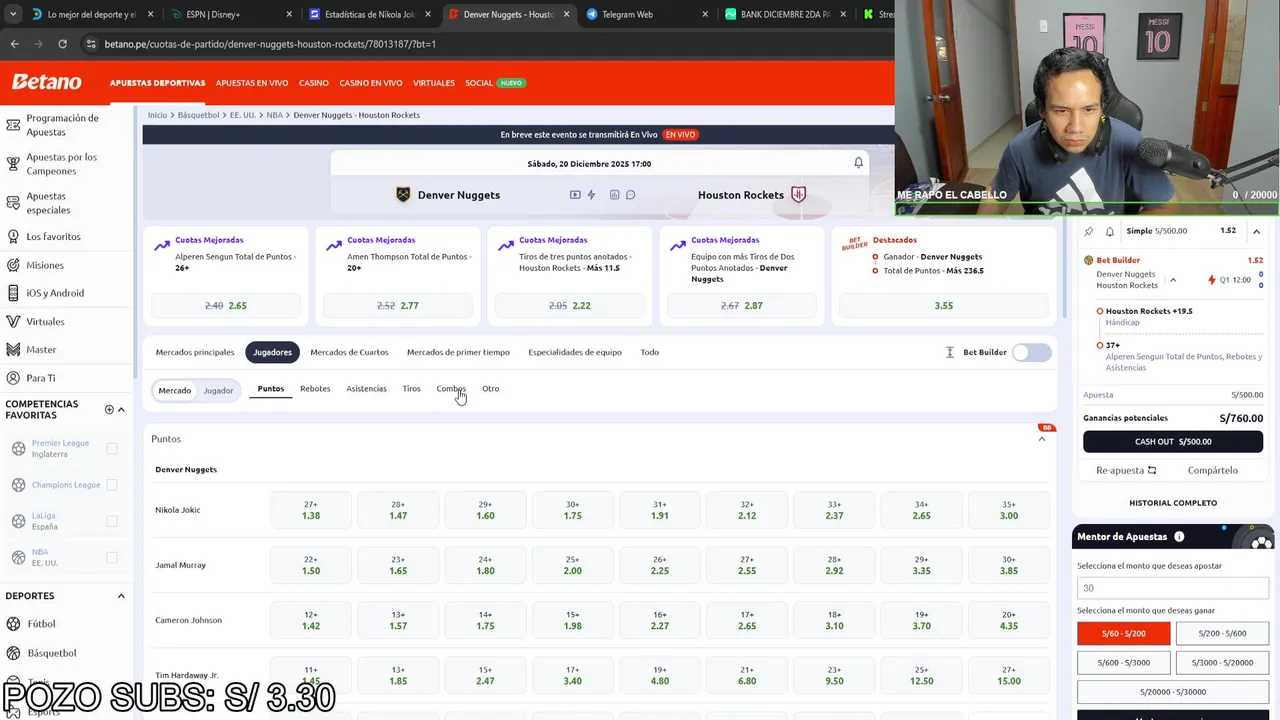The image size is (1280, 720).
Task: Open the Mercados principales tab
Action: 195,352
